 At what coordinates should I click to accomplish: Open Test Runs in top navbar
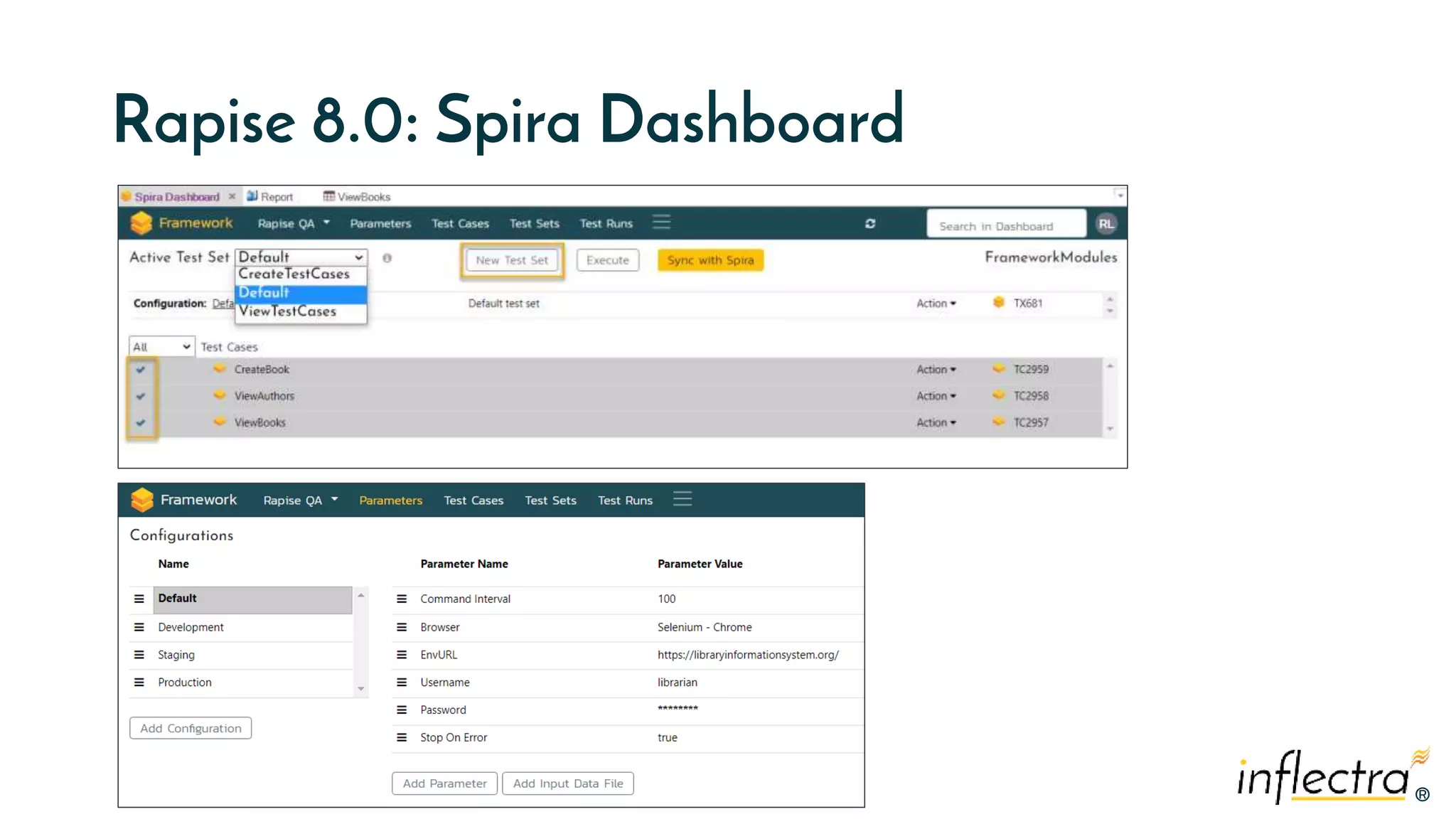pos(606,223)
